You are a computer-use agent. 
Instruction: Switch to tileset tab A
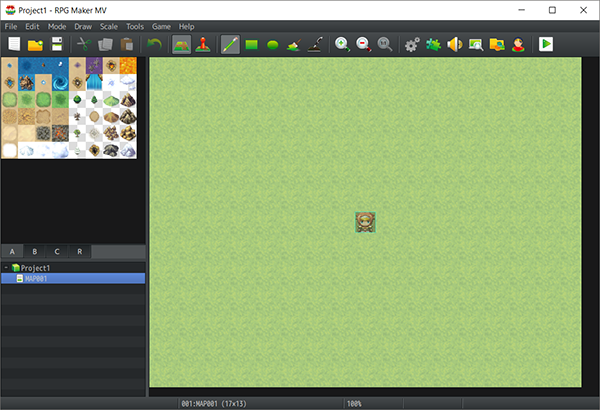[12, 252]
